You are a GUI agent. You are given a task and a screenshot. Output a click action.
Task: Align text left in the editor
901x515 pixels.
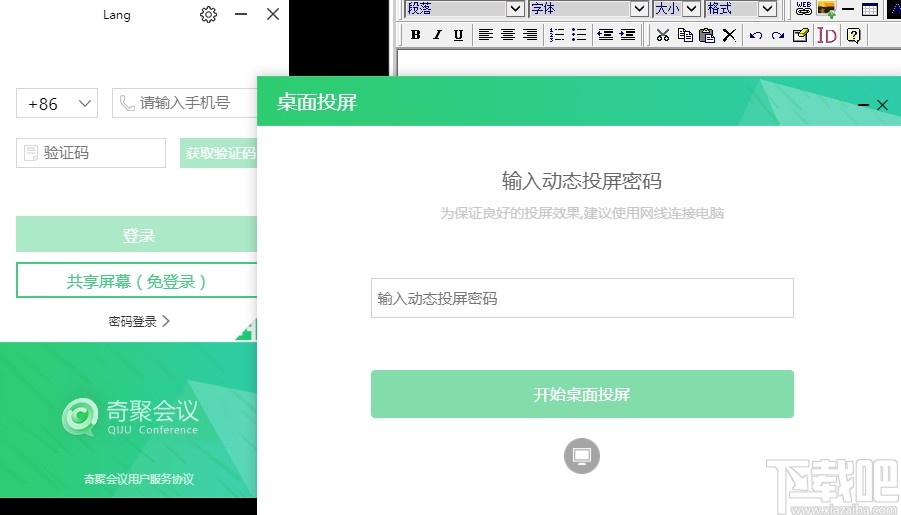coord(486,35)
